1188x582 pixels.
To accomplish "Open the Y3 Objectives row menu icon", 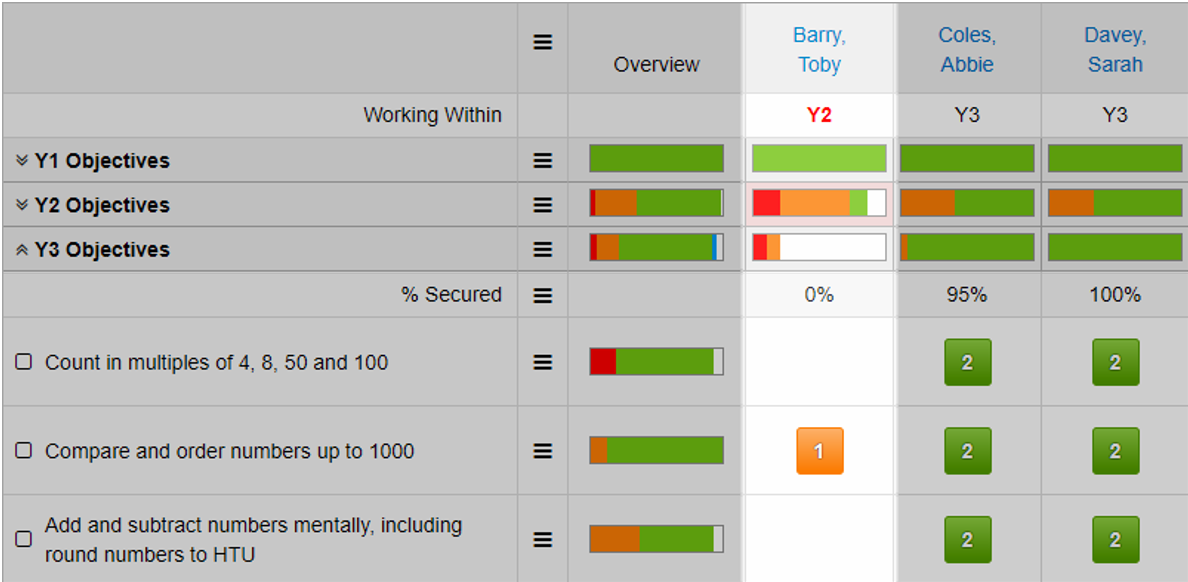I will click(542, 249).
